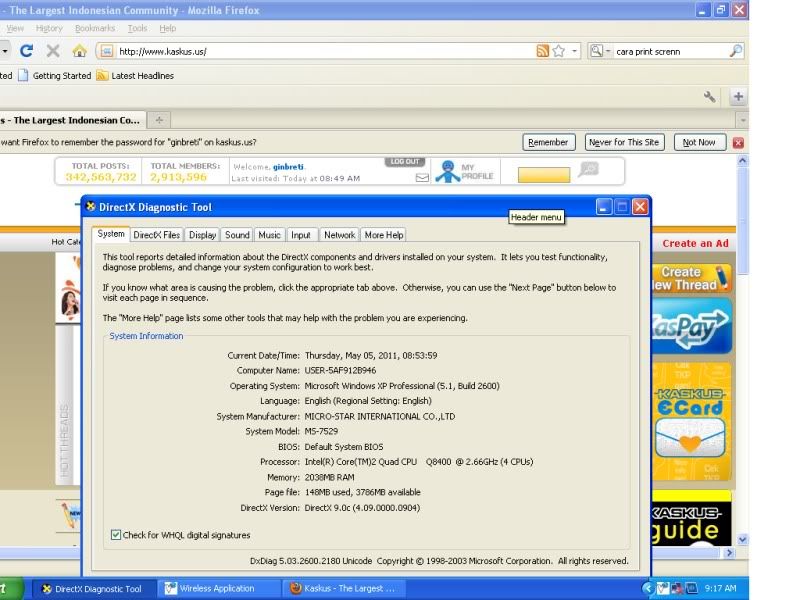
Task: Select the DirectX 9.0c version text
Action: [362, 508]
